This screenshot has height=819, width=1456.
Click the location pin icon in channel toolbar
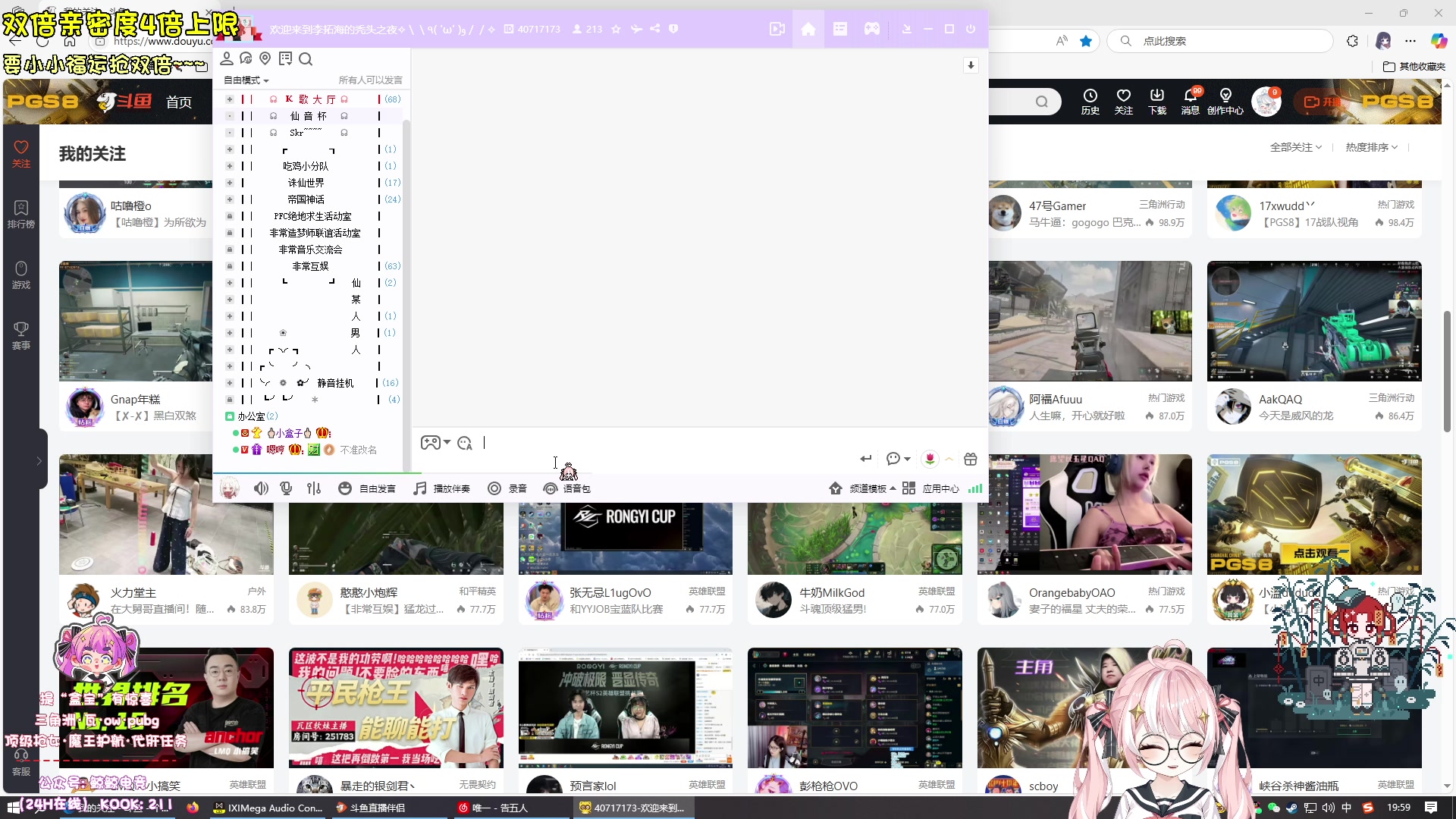pos(265,58)
